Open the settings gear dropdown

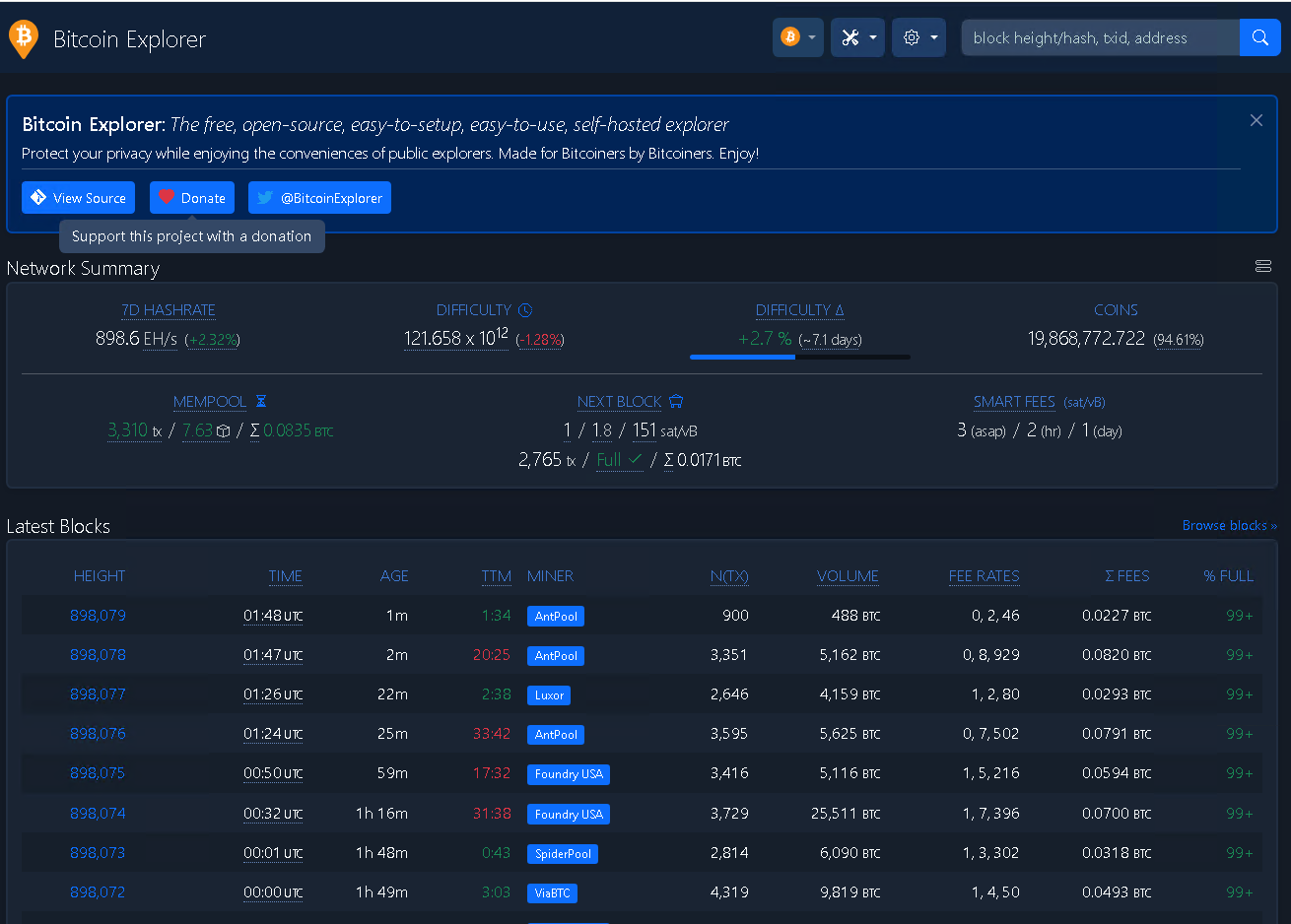[x=918, y=37]
